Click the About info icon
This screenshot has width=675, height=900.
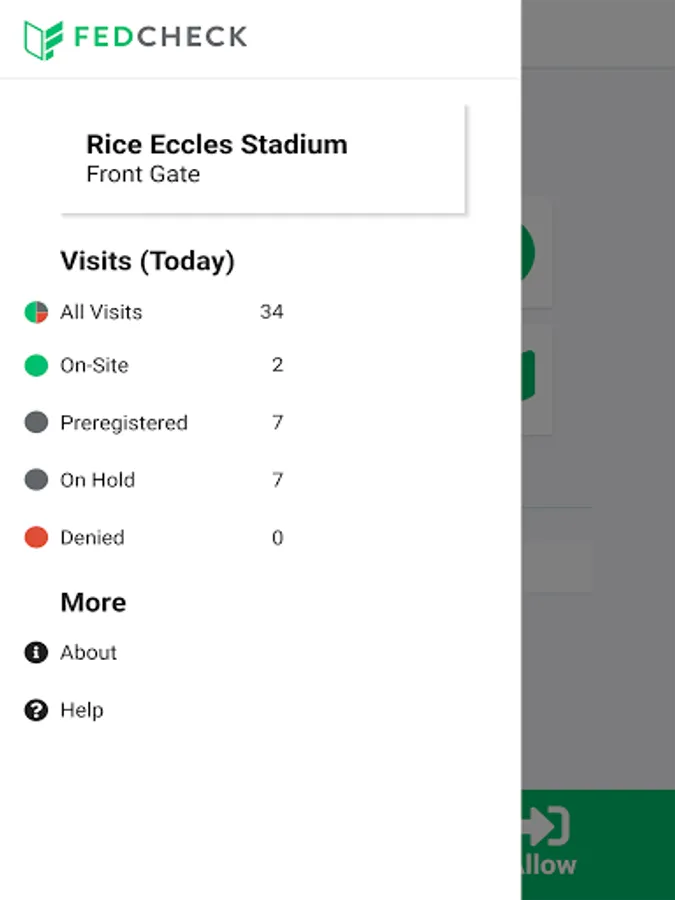pos(36,653)
